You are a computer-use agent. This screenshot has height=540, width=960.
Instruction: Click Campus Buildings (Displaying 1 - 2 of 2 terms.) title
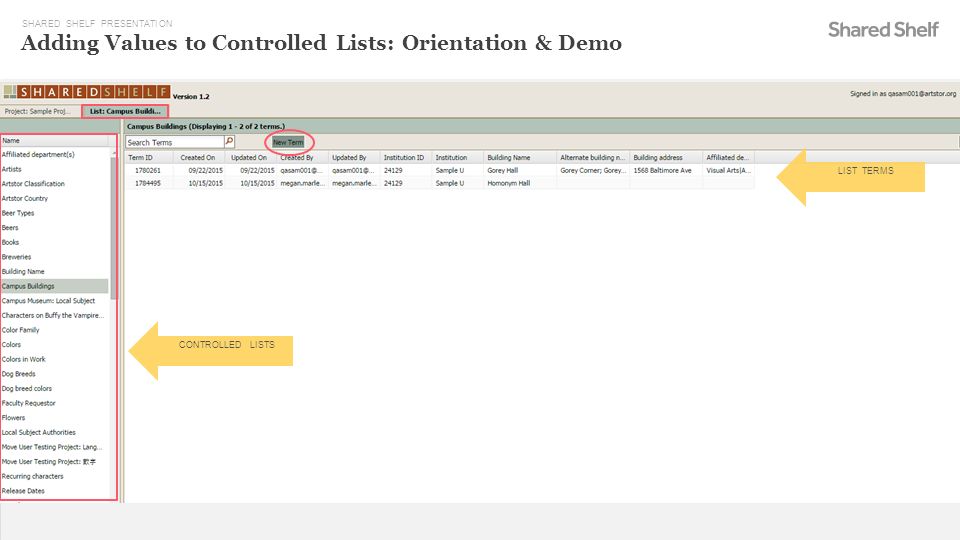point(206,126)
